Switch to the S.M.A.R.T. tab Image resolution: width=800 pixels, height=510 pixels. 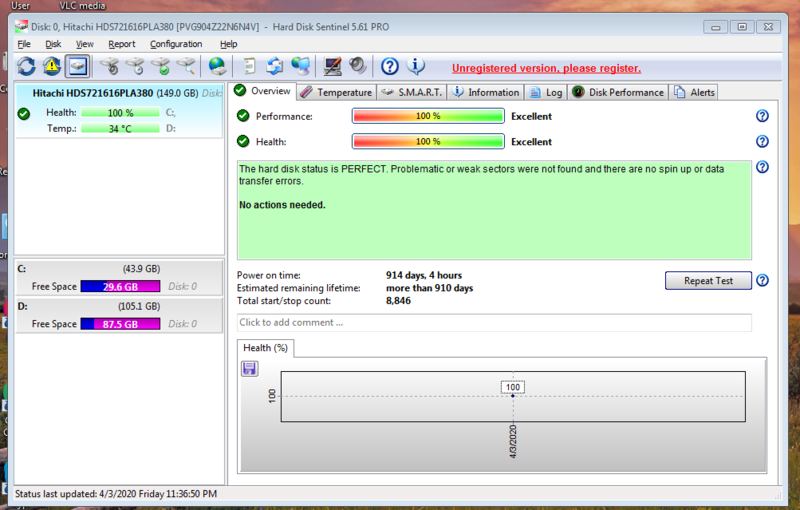tap(412, 92)
